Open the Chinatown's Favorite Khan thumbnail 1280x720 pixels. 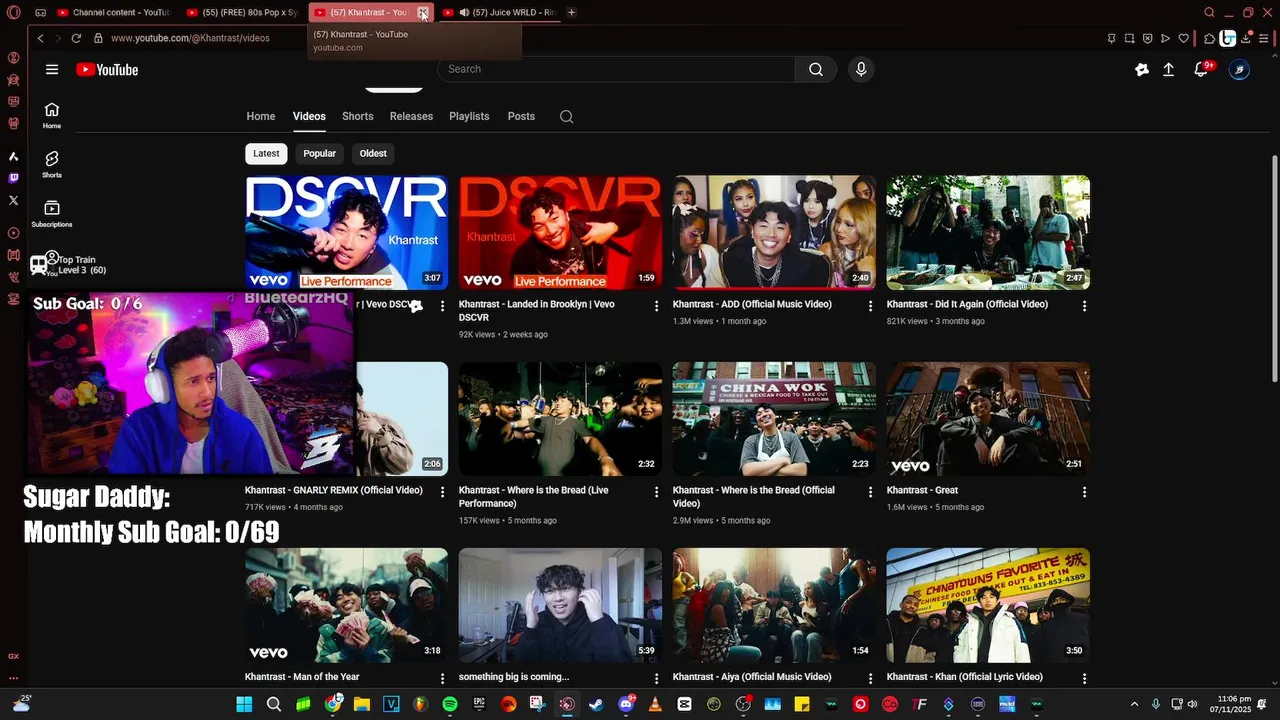click(x=988, y=605)
